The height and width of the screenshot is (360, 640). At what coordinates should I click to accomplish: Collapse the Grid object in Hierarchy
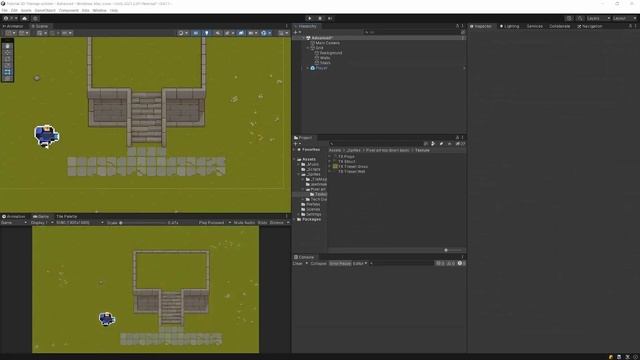(x=308, y=48)
